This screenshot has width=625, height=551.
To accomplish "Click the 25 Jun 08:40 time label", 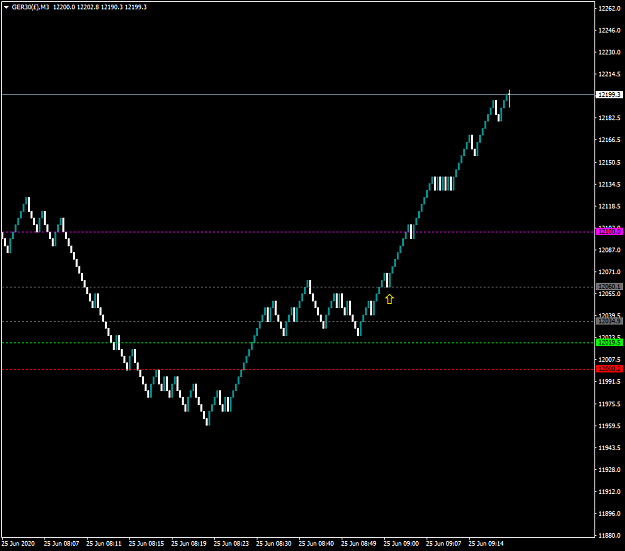I will (x=316, y=543).
